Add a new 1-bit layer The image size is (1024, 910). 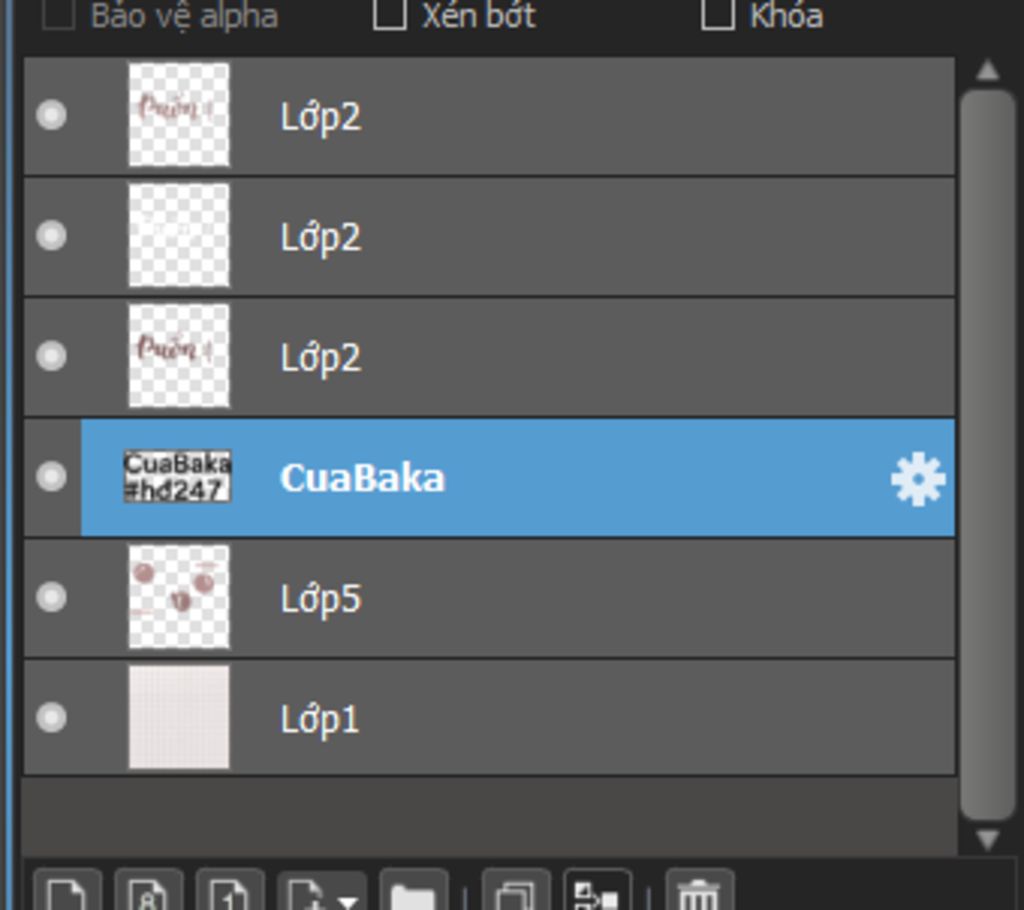pyautogui.click(x=231, y=890)
